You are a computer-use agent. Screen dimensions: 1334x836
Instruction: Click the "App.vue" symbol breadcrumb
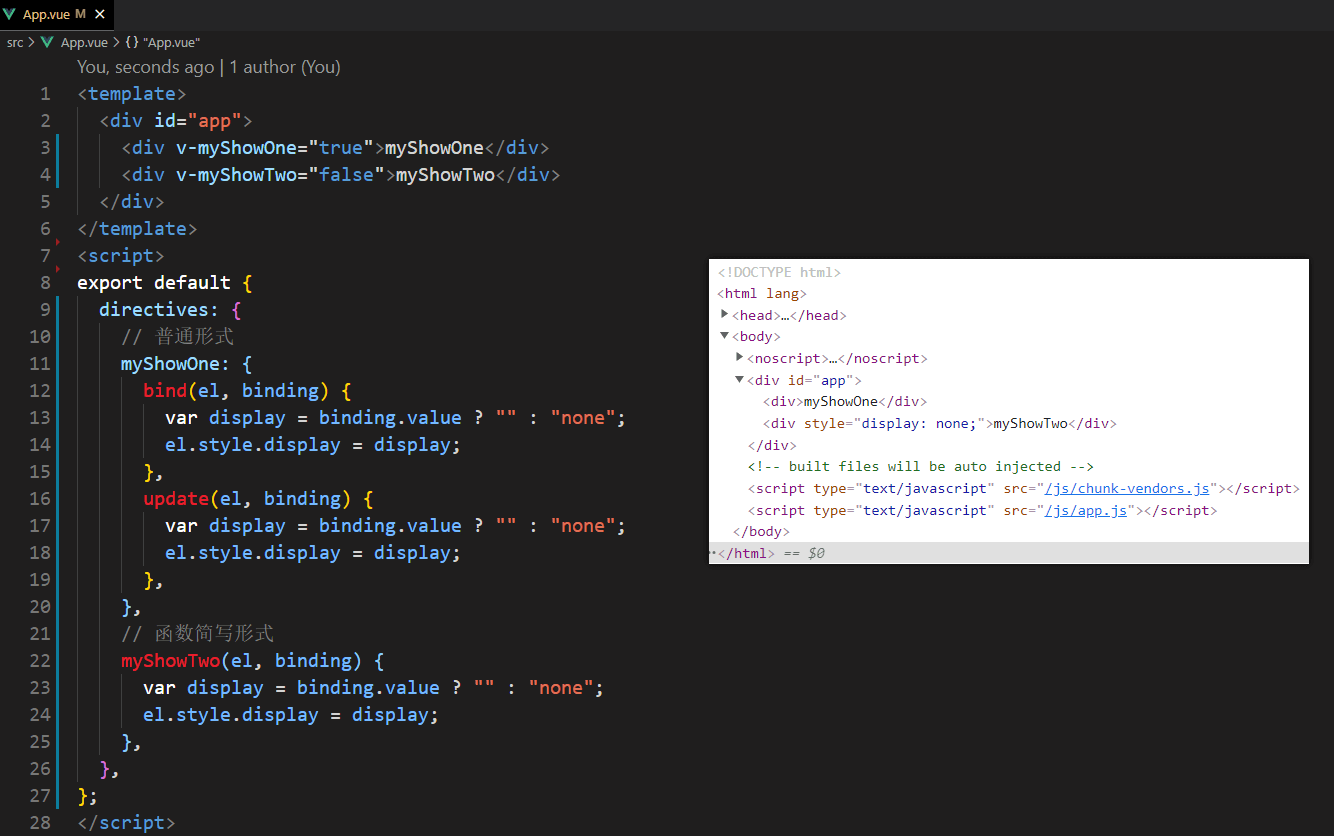click(x=171, y=43)
